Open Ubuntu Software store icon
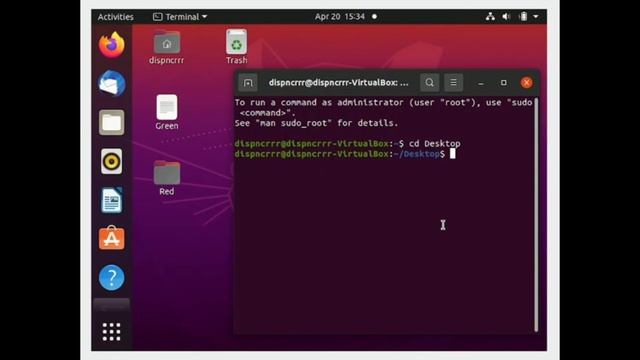This screenshot has width=640, height=360. tap(111, 238)
